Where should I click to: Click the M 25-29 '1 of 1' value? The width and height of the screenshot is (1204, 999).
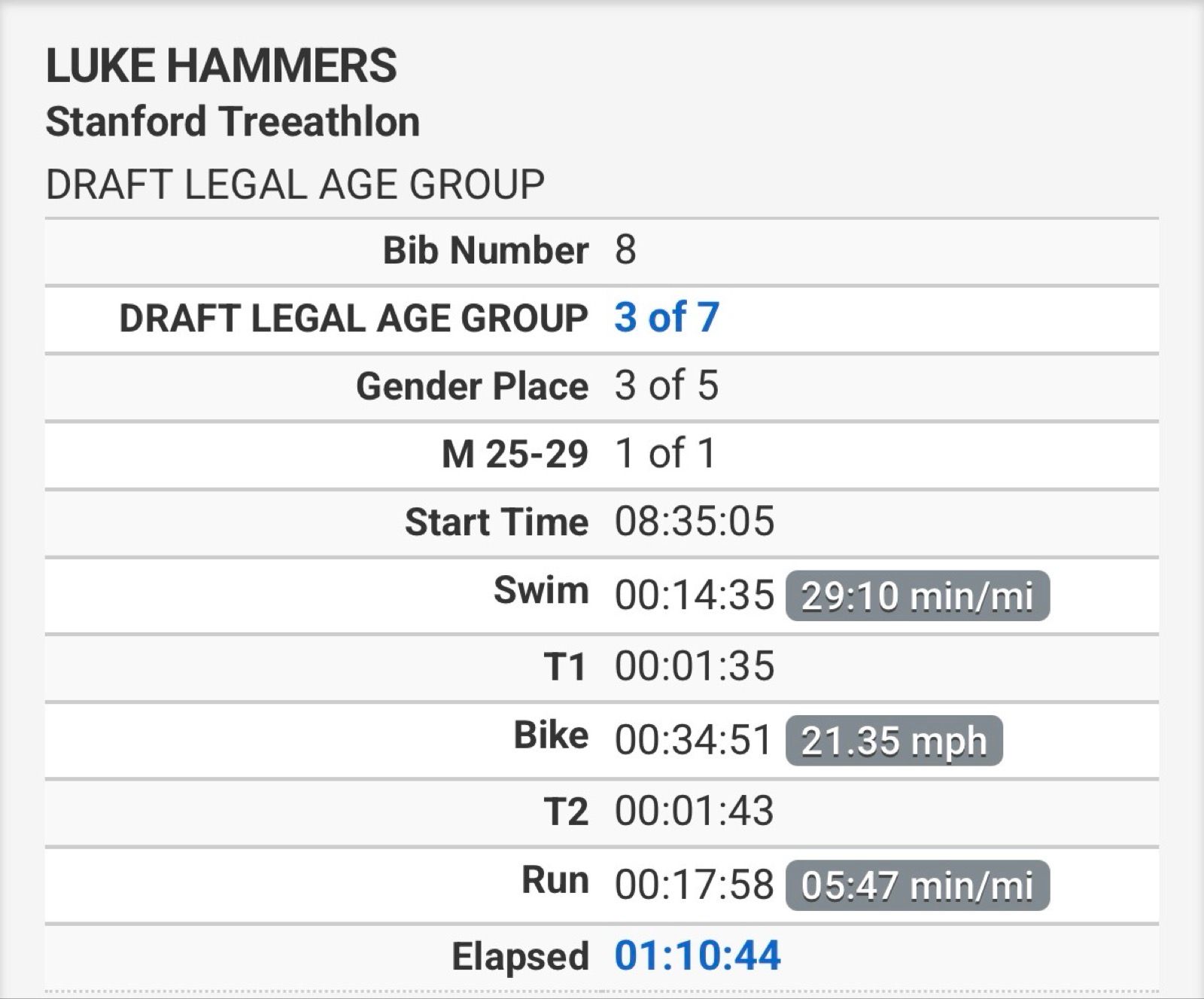coord(664,454)
